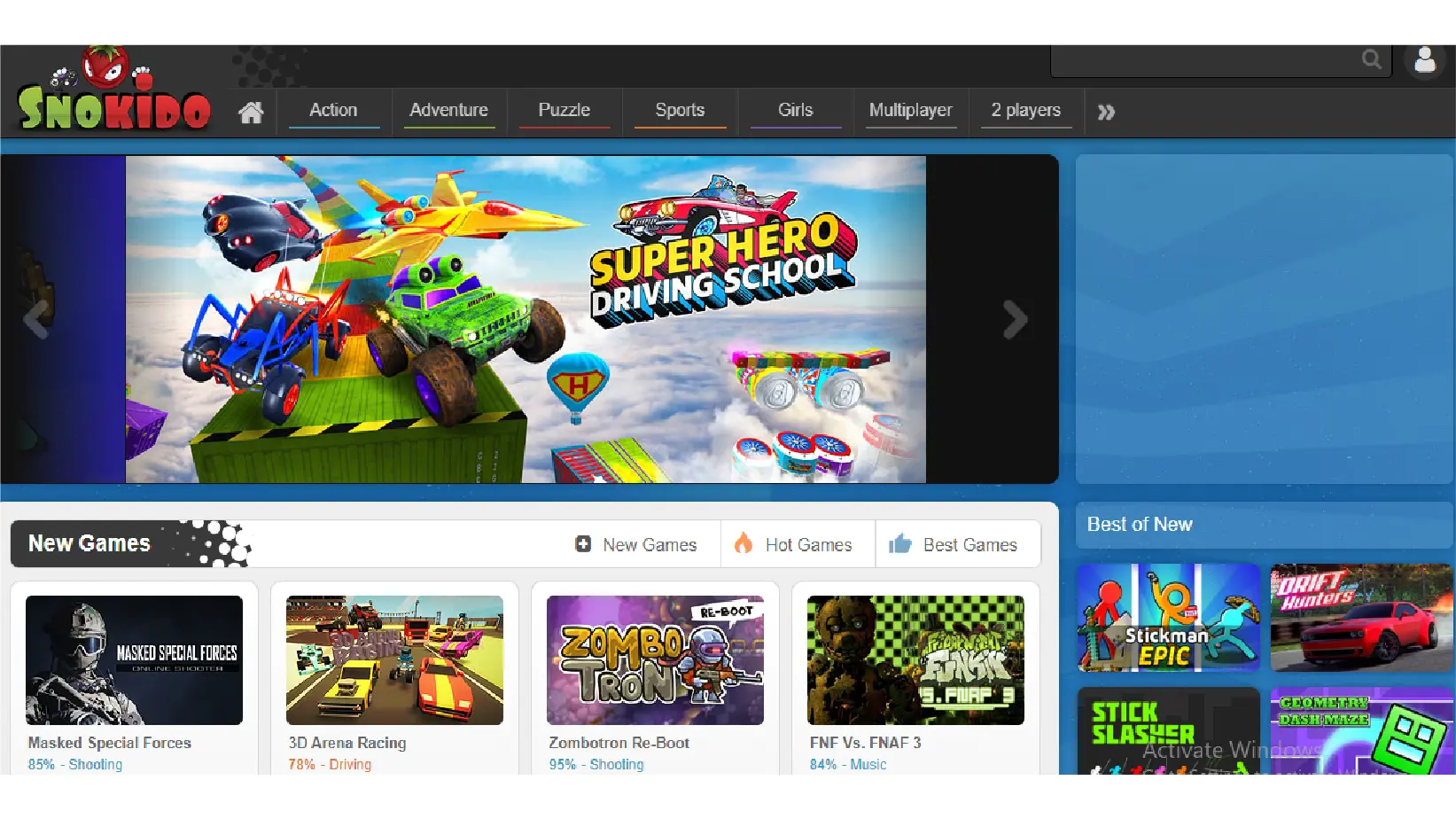The height and width of the screenshot is (819, 1456).
Task: Show the previous slide in the carousel
Action: pos(36,320)
